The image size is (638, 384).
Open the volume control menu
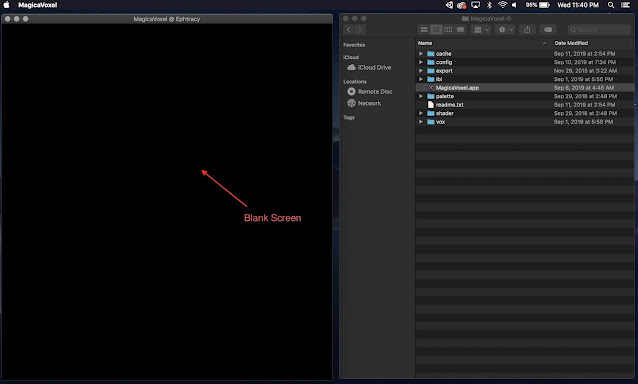click(514, 5)
